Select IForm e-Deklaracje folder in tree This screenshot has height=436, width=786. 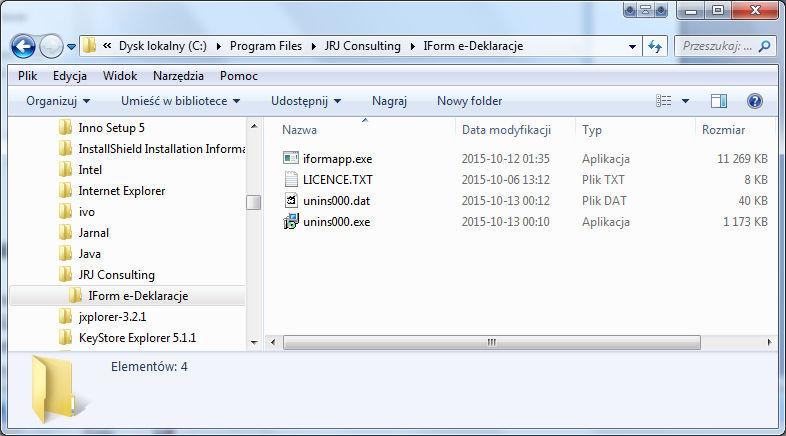point(138,296)
